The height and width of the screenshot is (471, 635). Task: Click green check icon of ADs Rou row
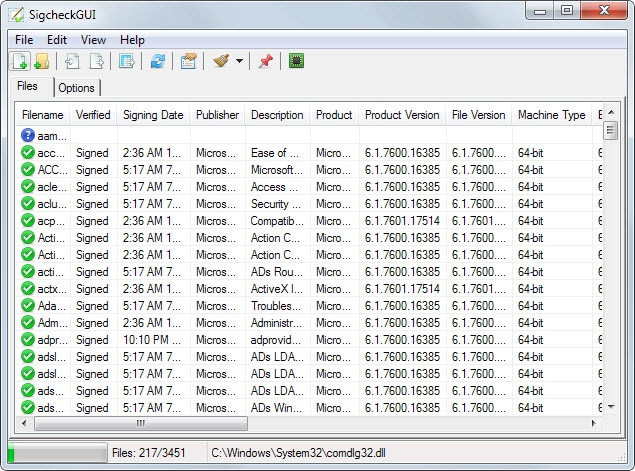tap(28, 272)
